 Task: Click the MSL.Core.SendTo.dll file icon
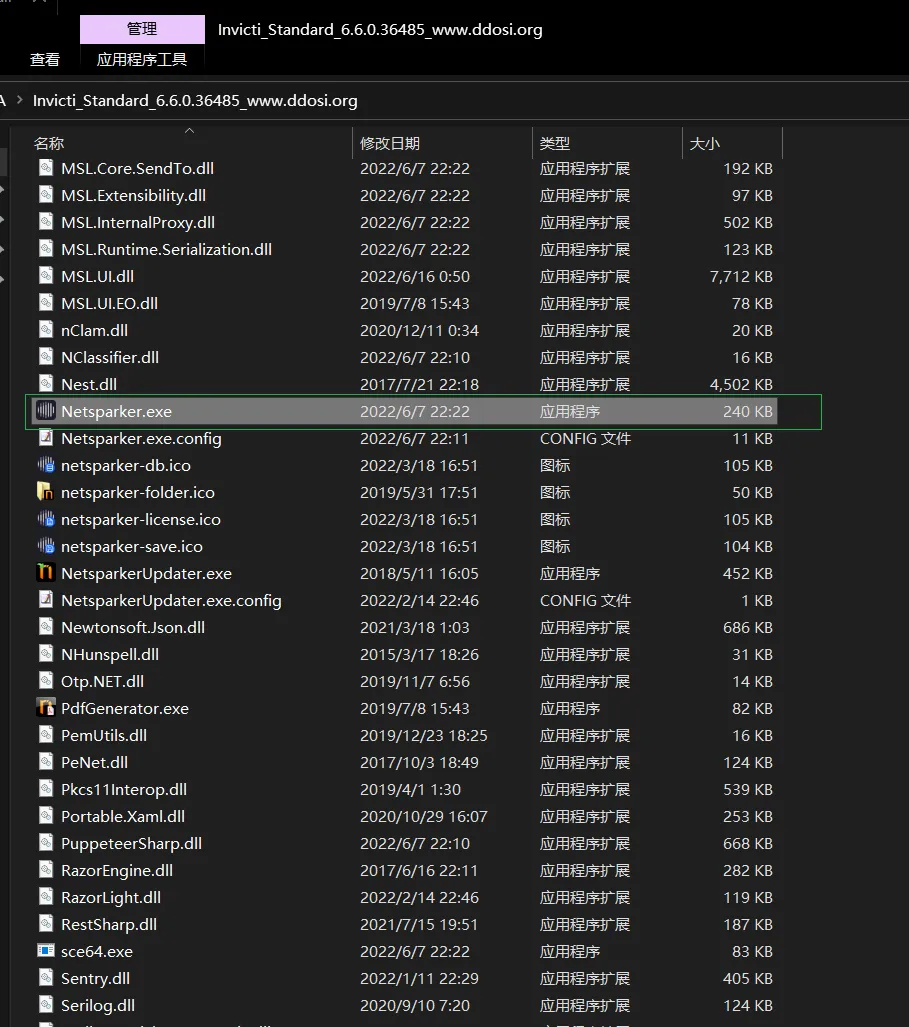tap(46, 168)
